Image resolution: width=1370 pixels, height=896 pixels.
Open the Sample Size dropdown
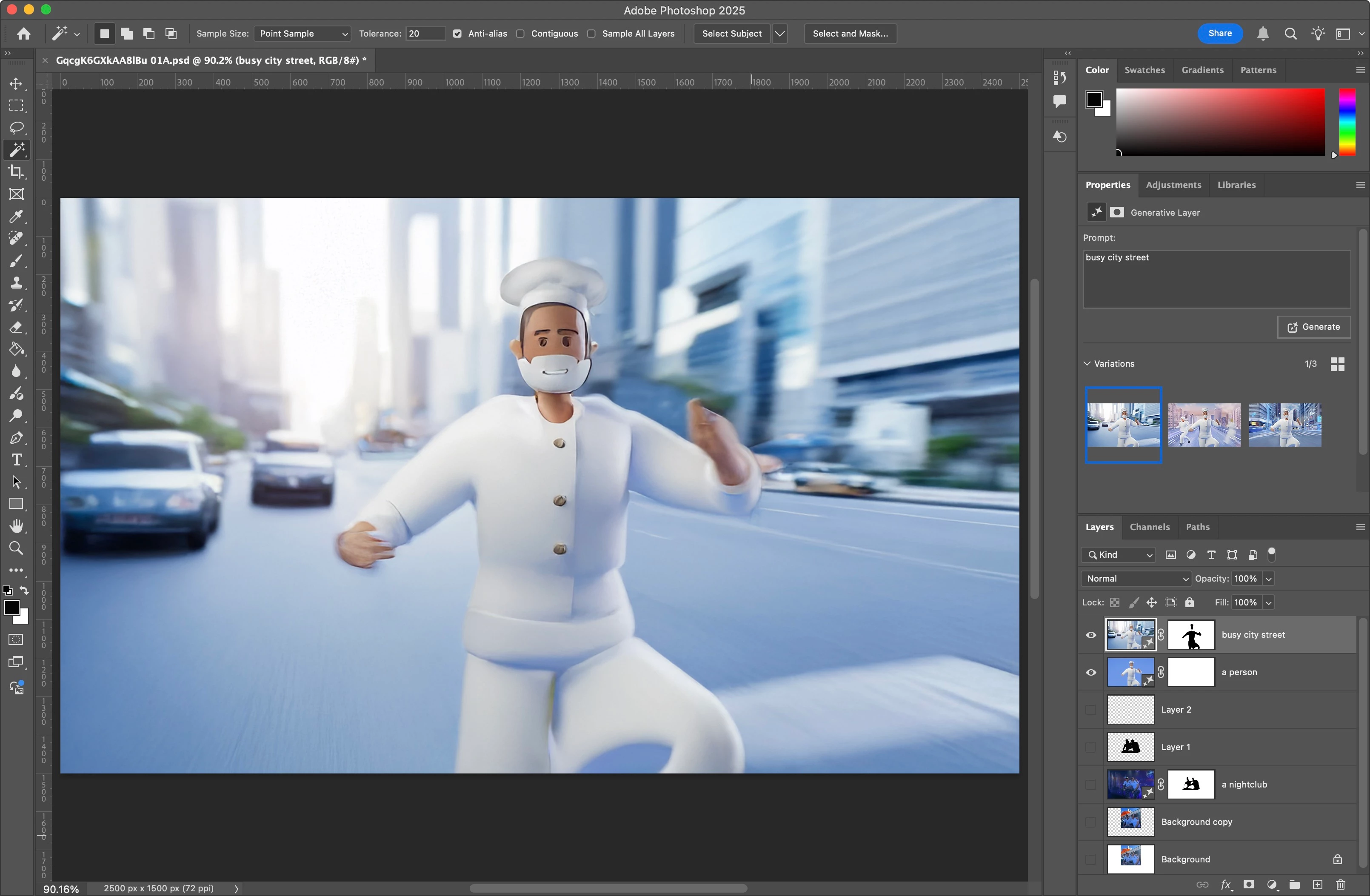coord(303,33)
